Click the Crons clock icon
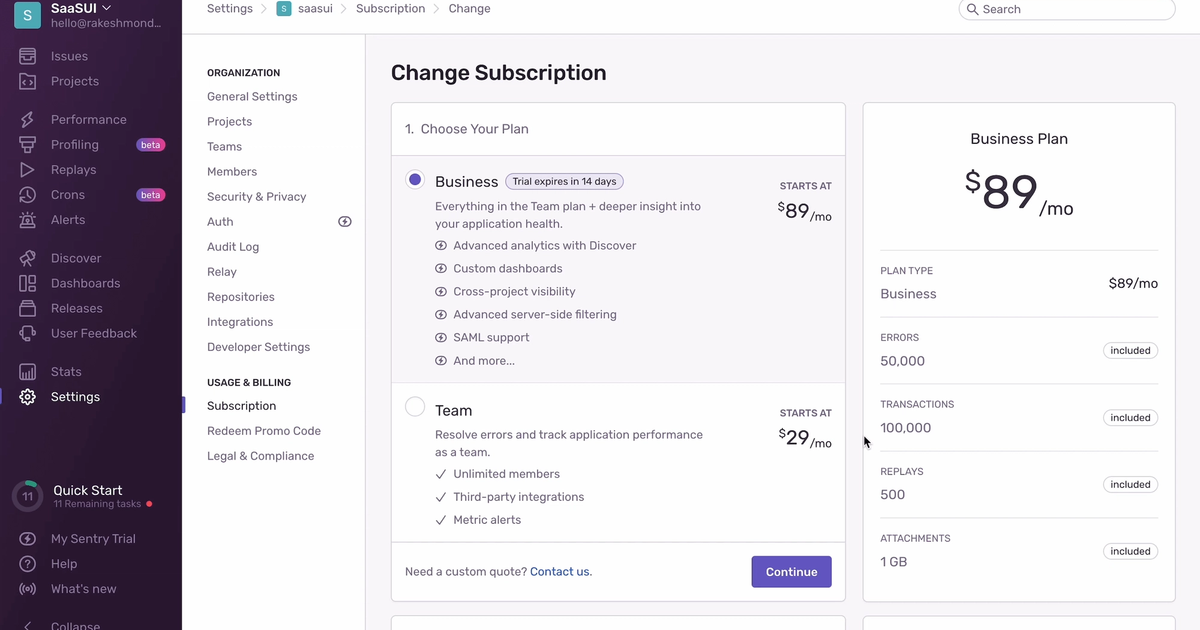Viewport: 1200px width, 630px height. pyautogui.click(x=28, y=195)
